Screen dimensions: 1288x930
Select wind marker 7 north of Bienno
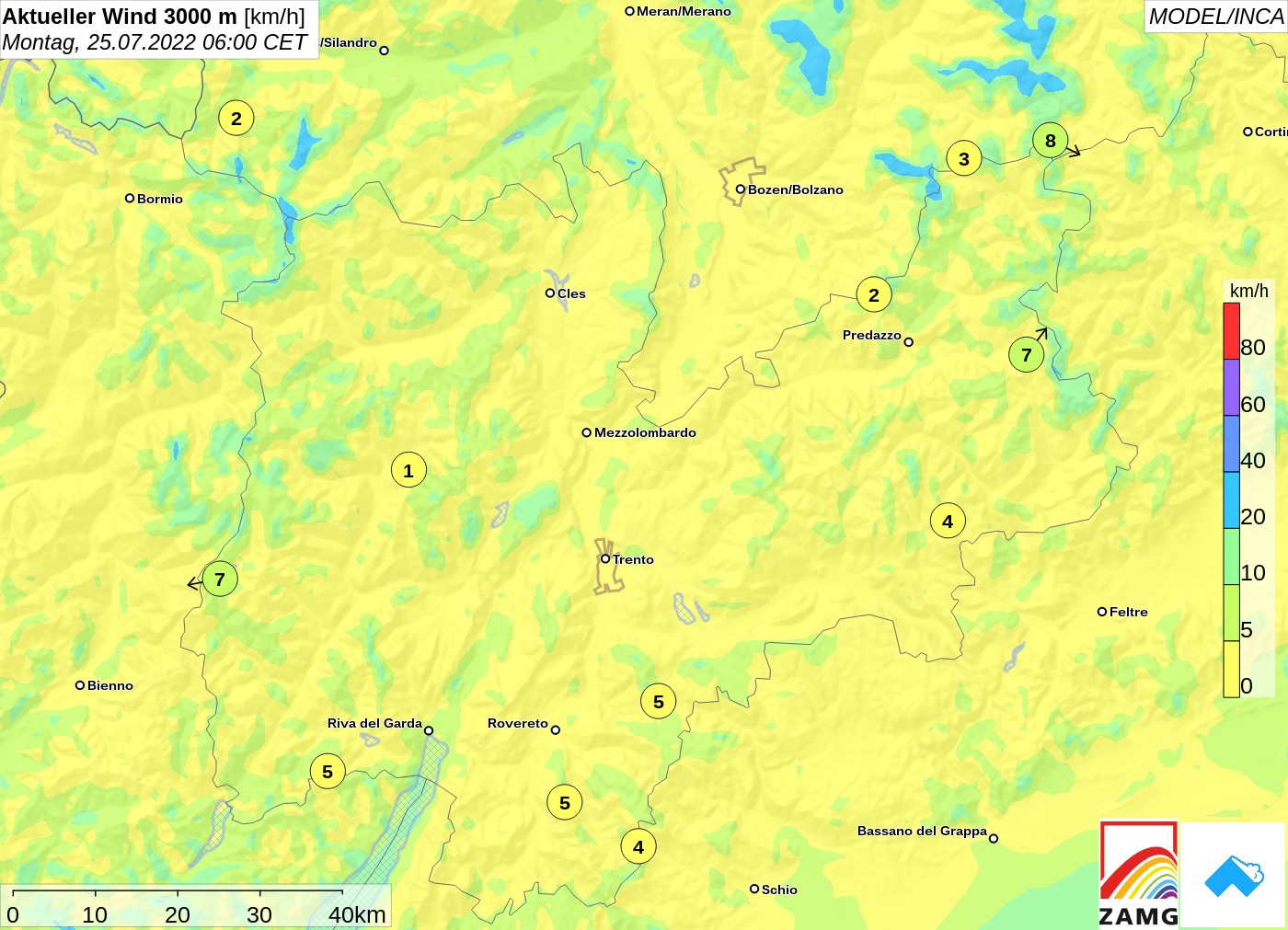pos(220,580)
